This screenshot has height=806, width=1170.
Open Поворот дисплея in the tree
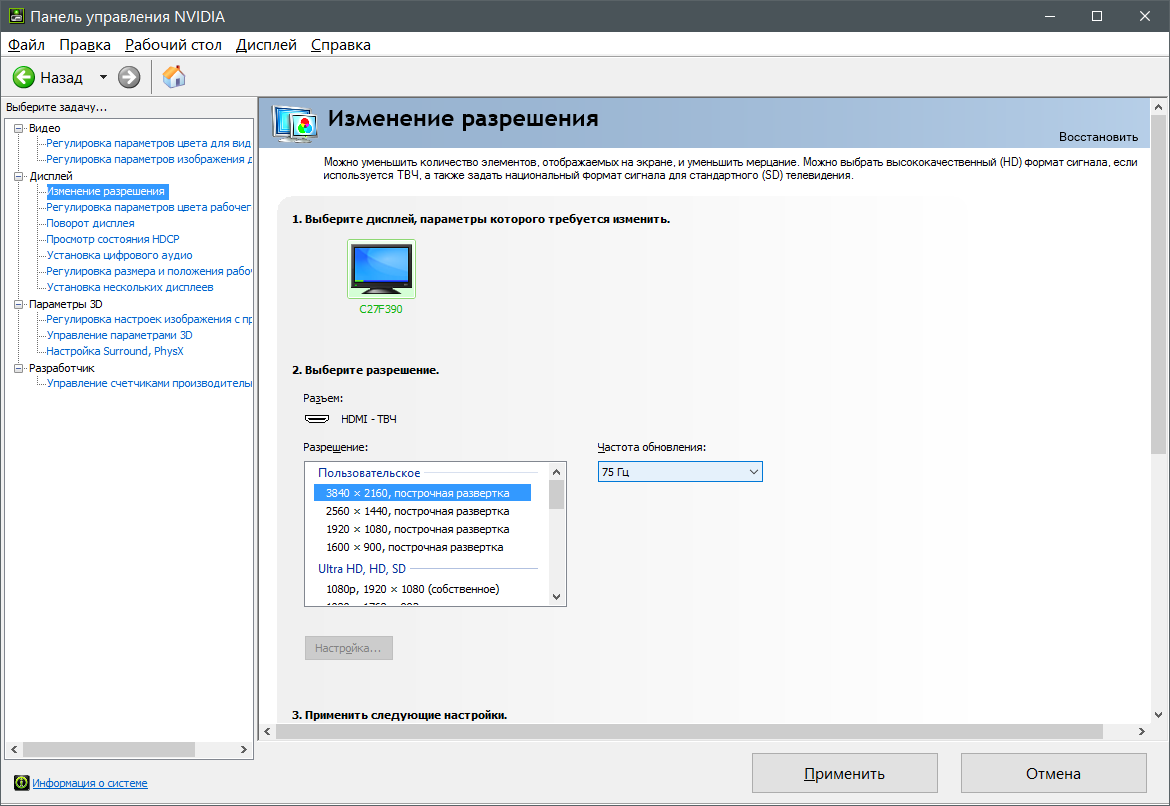pyautogui.click(x=90, y=223)
